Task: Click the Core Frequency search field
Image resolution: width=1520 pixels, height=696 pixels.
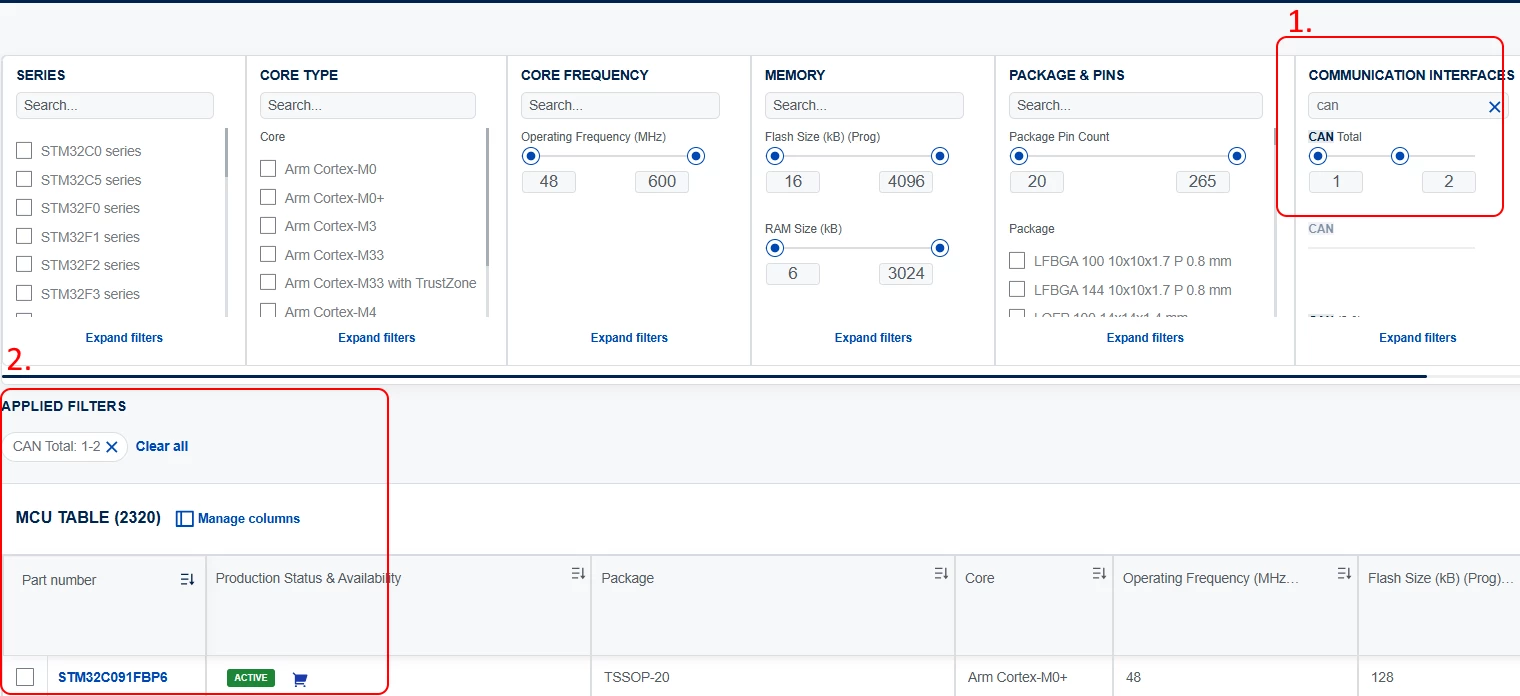Action: click(x=620, y=105)
